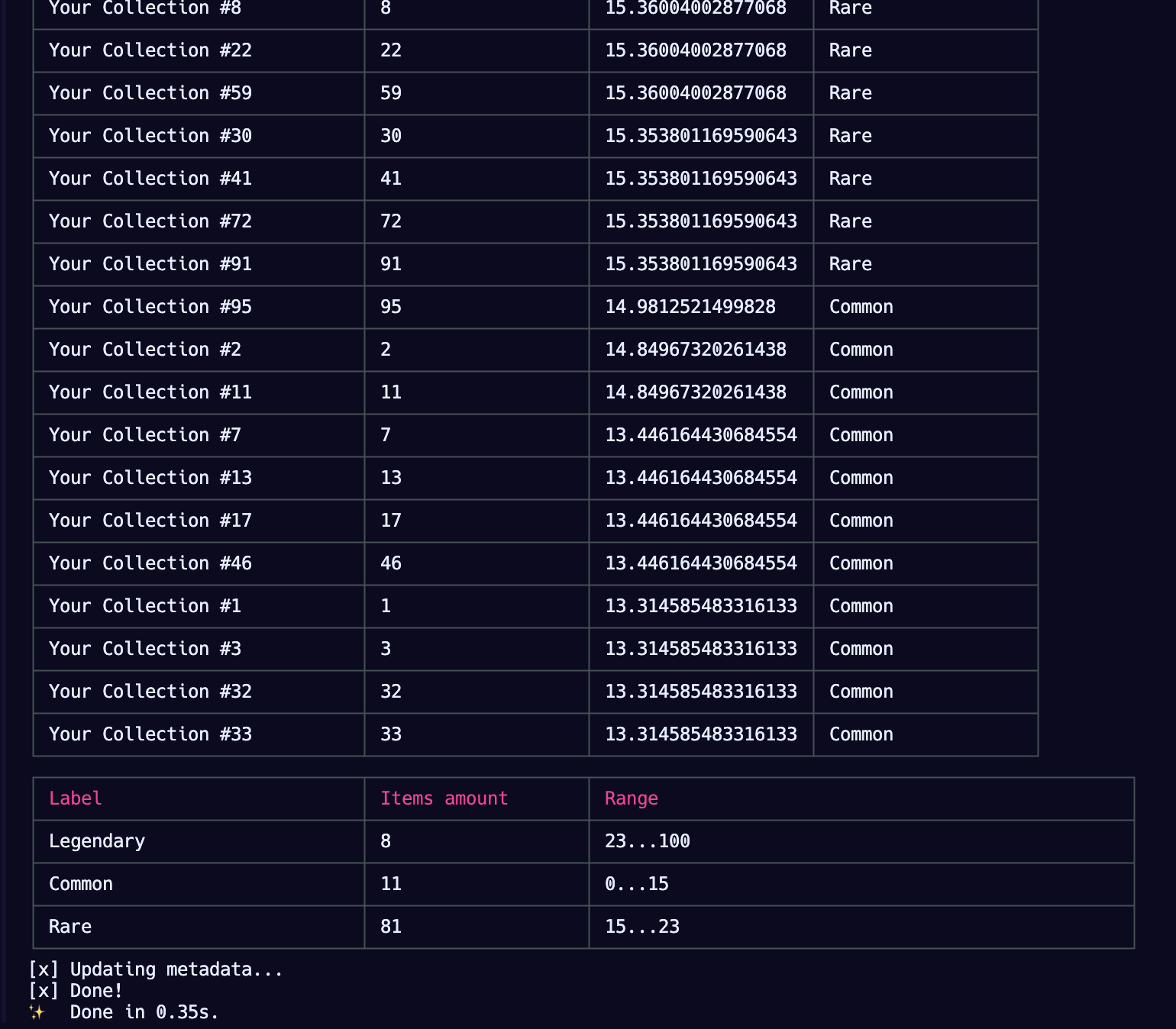The height and width of the screenshot is (1029, 1176).
Task: Click the sparkles emoji before Done
Action: click(37, 1012)
